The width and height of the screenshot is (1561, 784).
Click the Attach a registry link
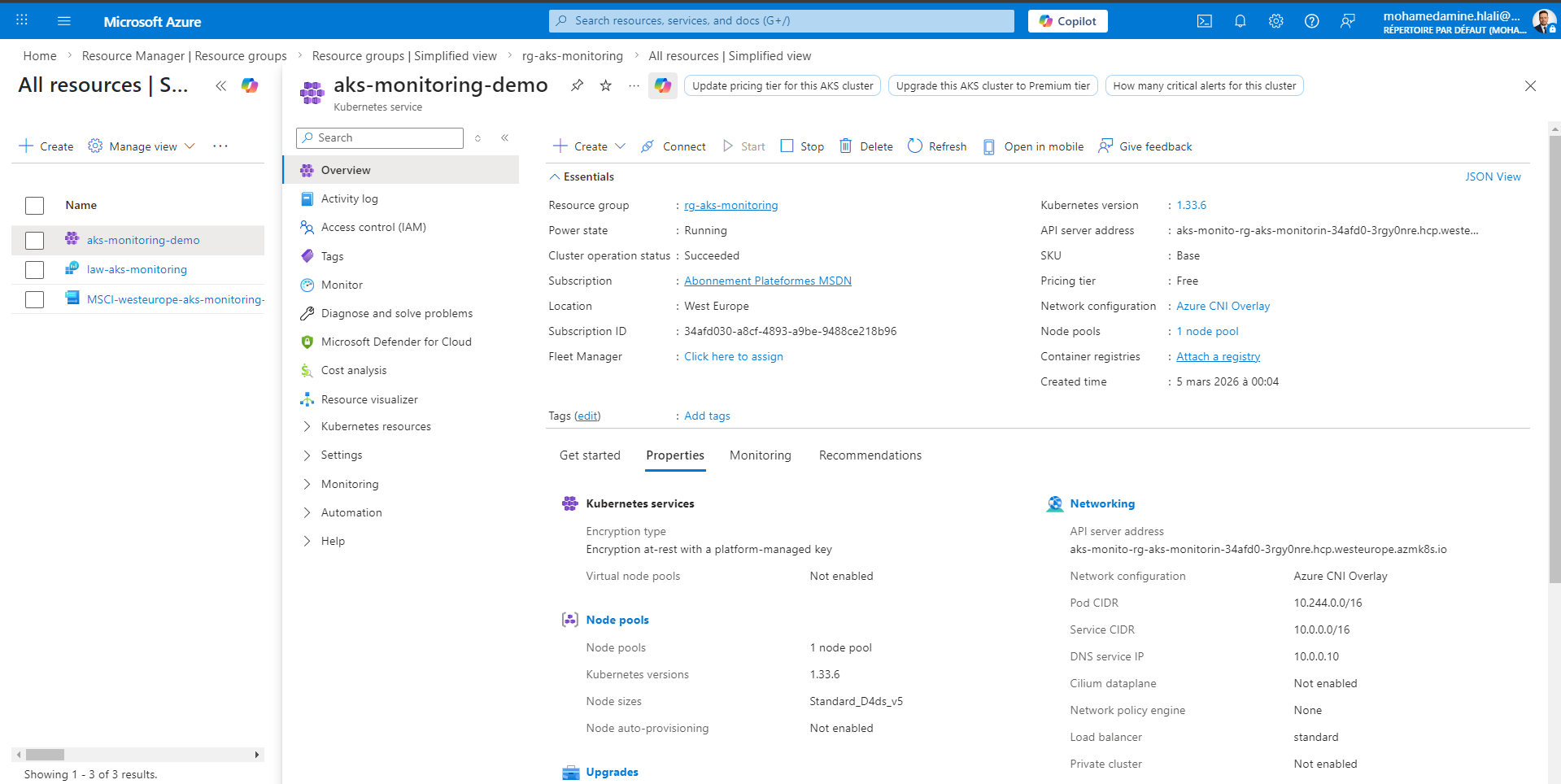[1217, 356]
